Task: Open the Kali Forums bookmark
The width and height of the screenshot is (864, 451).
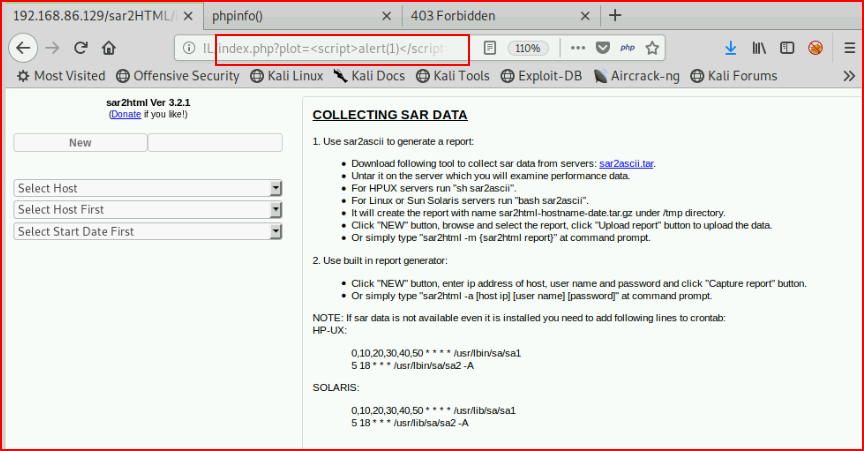Action: 733,76
